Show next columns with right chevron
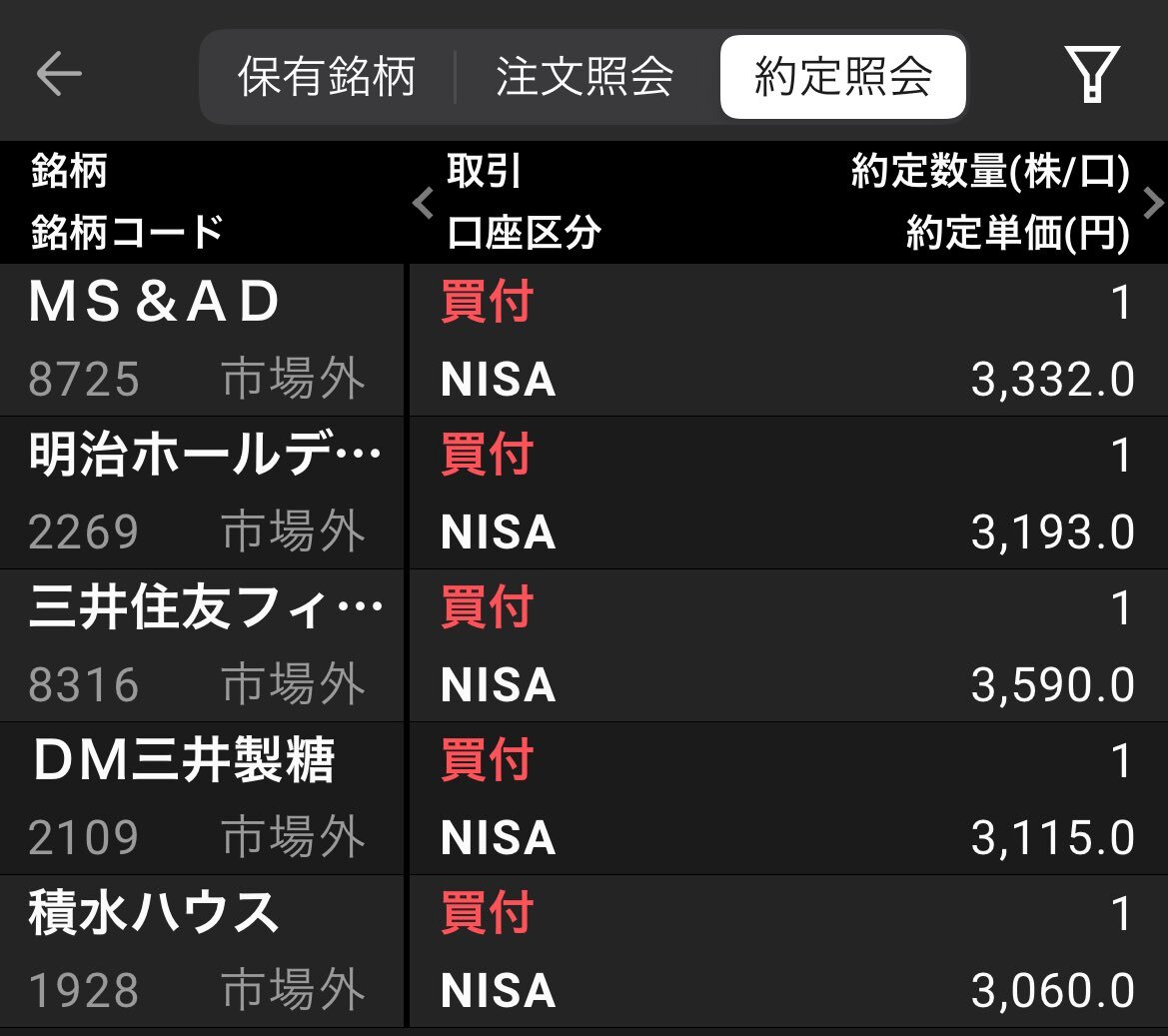 pyautogui.click(x=1153, y=203)
